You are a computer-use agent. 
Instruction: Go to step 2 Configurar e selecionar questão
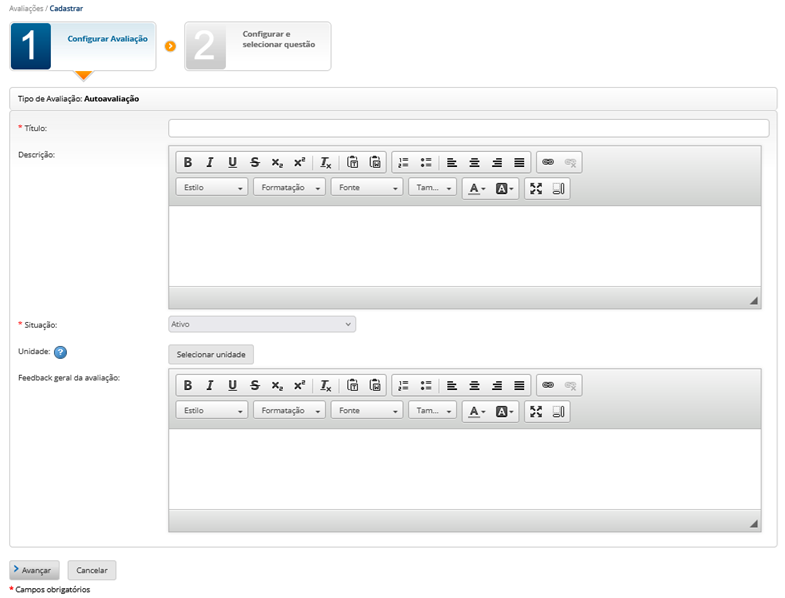click(x=257, y=45)
